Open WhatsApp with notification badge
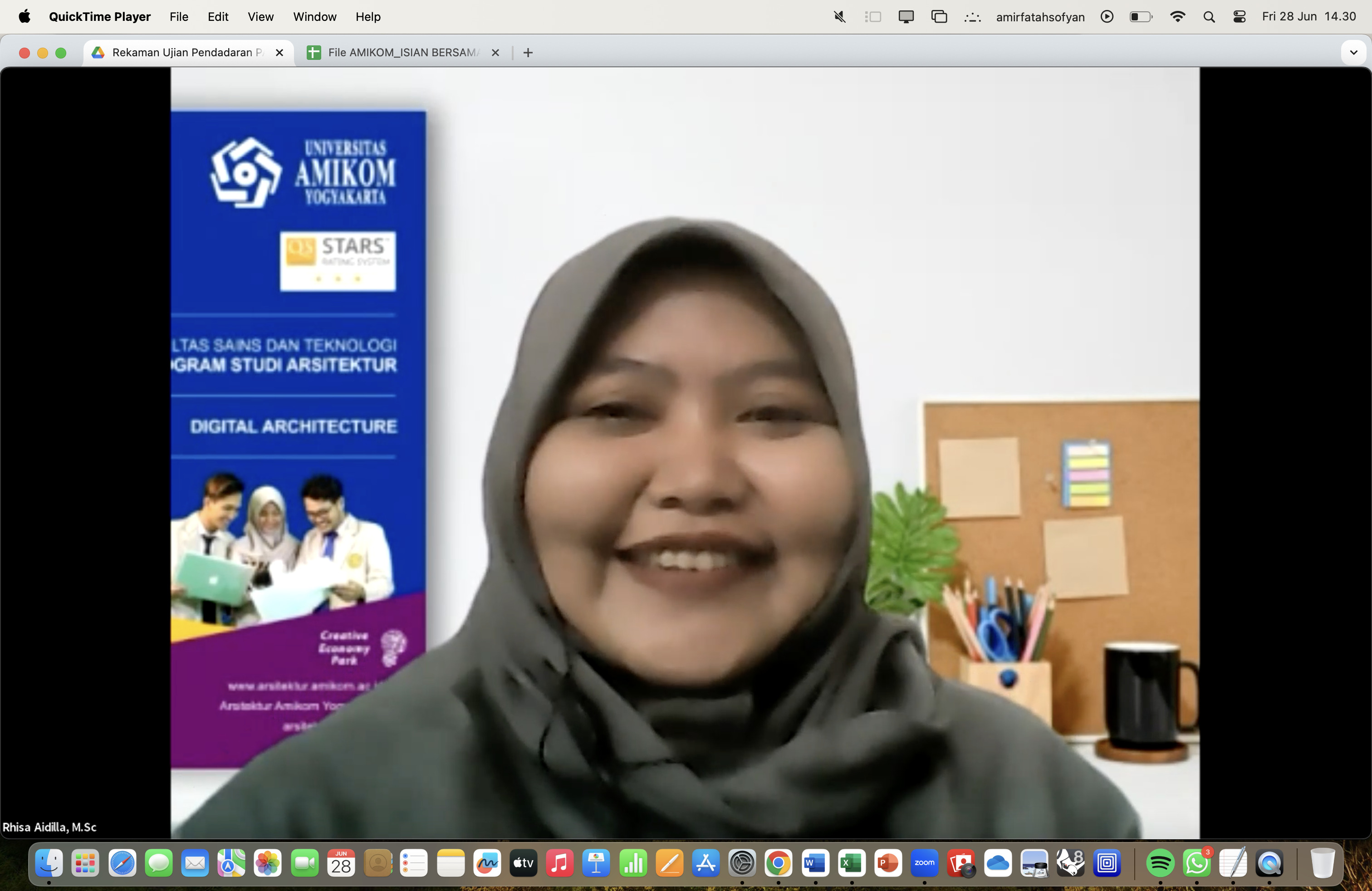Screen dimensions: 1372x891 tap(1196, 863)
